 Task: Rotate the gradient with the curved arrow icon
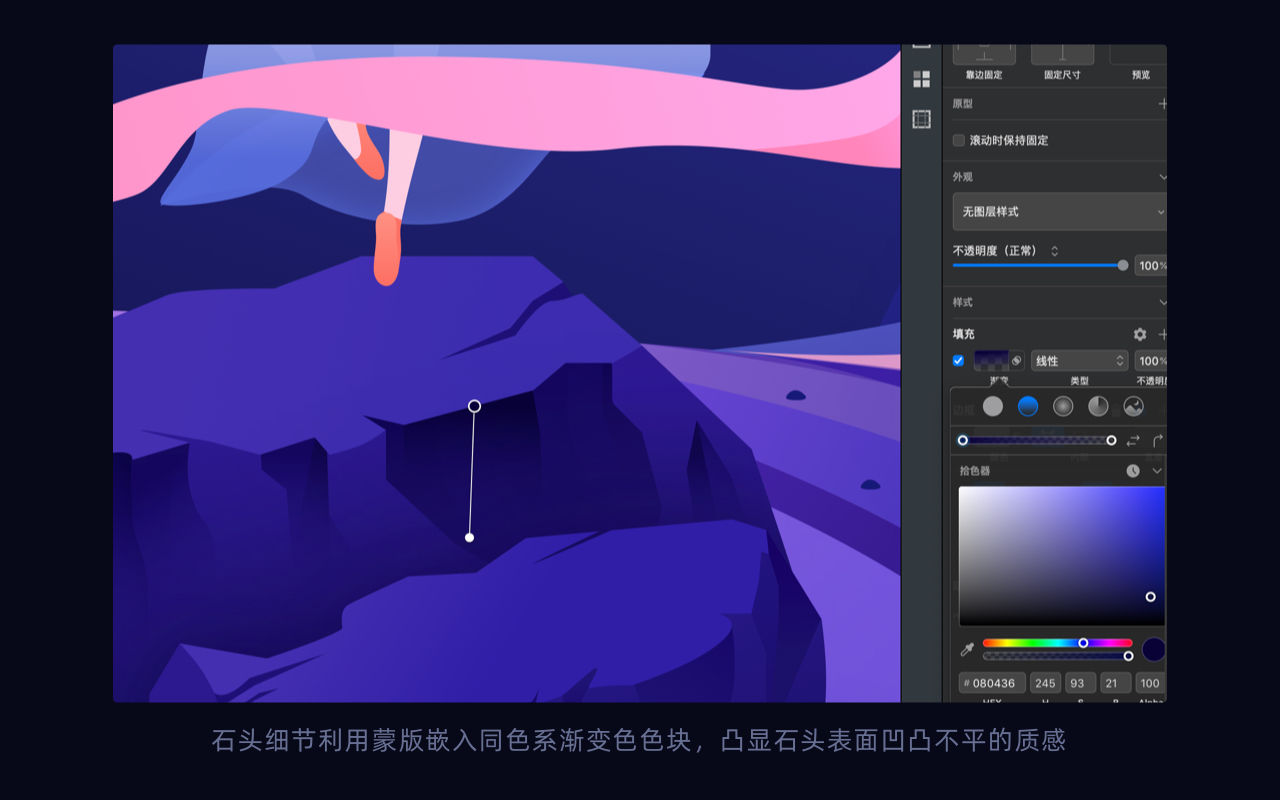(1158, 440)
